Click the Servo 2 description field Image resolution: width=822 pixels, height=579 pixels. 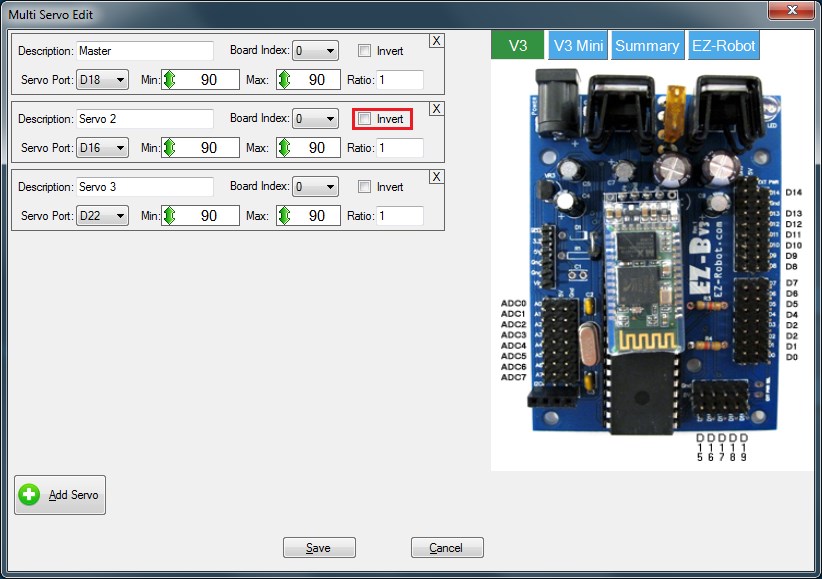(145, 119)
